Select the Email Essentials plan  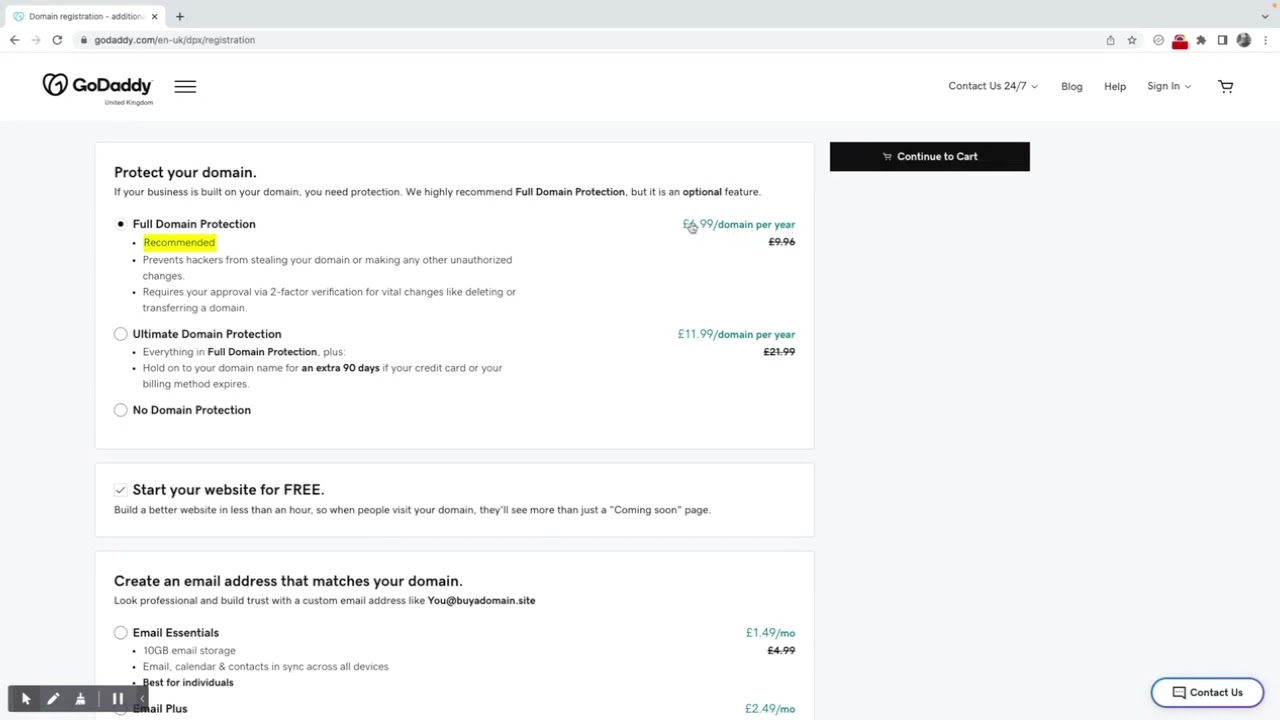click(x=121, y=633)
